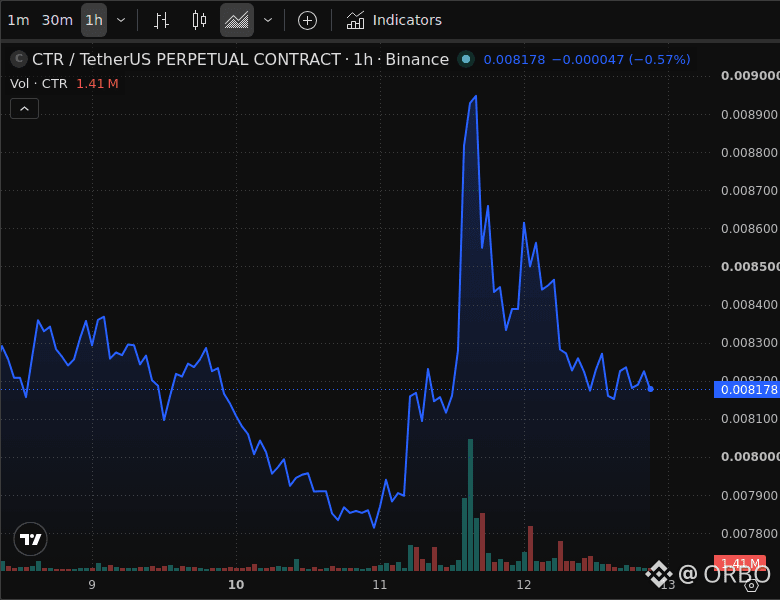Click the CTR coin logo icon

(x=19, y=59)
